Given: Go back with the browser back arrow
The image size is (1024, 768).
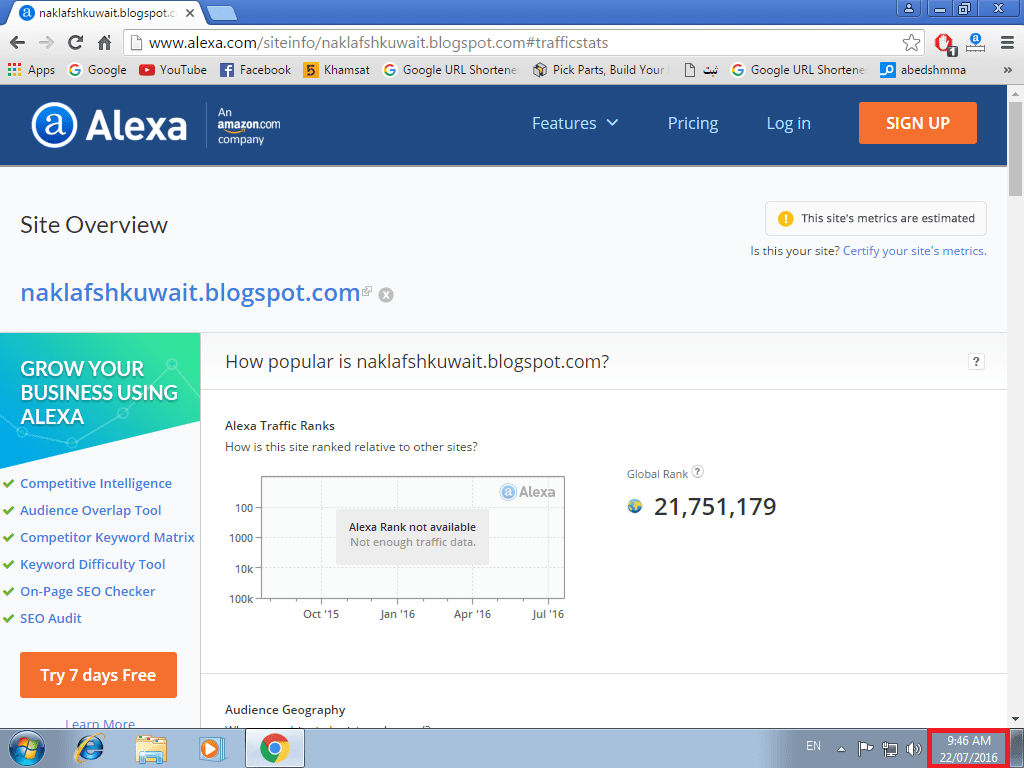Looking at the screenshot, I should pos(18,43).
